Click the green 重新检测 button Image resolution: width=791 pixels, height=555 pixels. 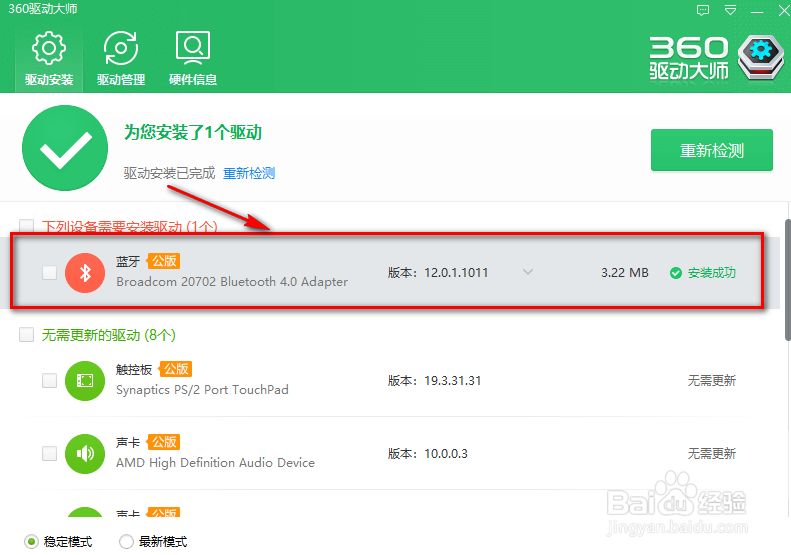[711, 150]
